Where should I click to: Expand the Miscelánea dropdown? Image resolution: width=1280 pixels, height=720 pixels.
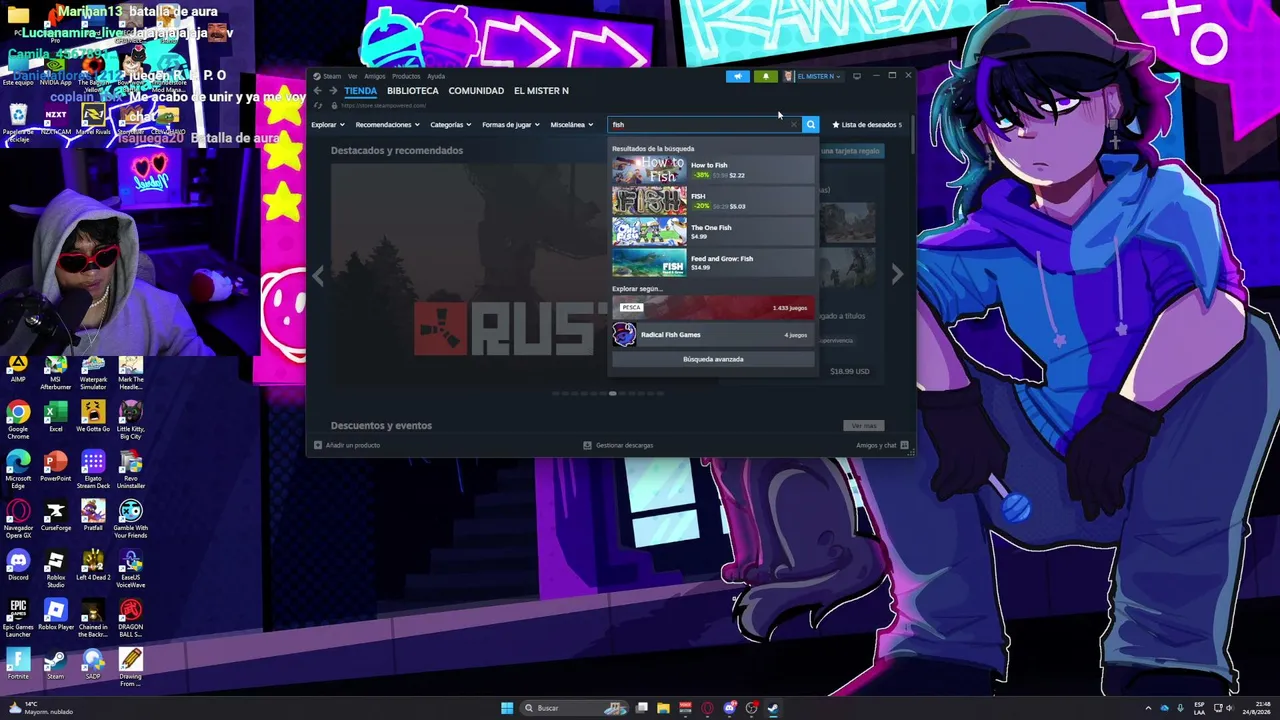pyautogui.click(x=572, y=125)
